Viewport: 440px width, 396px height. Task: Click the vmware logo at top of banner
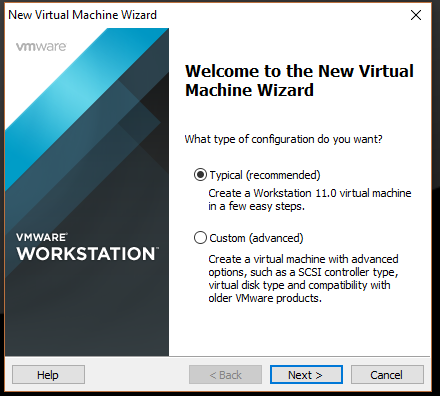point(41,46)
